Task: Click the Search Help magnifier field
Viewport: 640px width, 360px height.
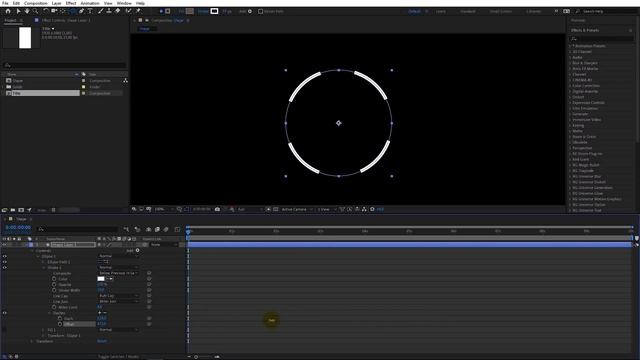Action: [605, 11]
